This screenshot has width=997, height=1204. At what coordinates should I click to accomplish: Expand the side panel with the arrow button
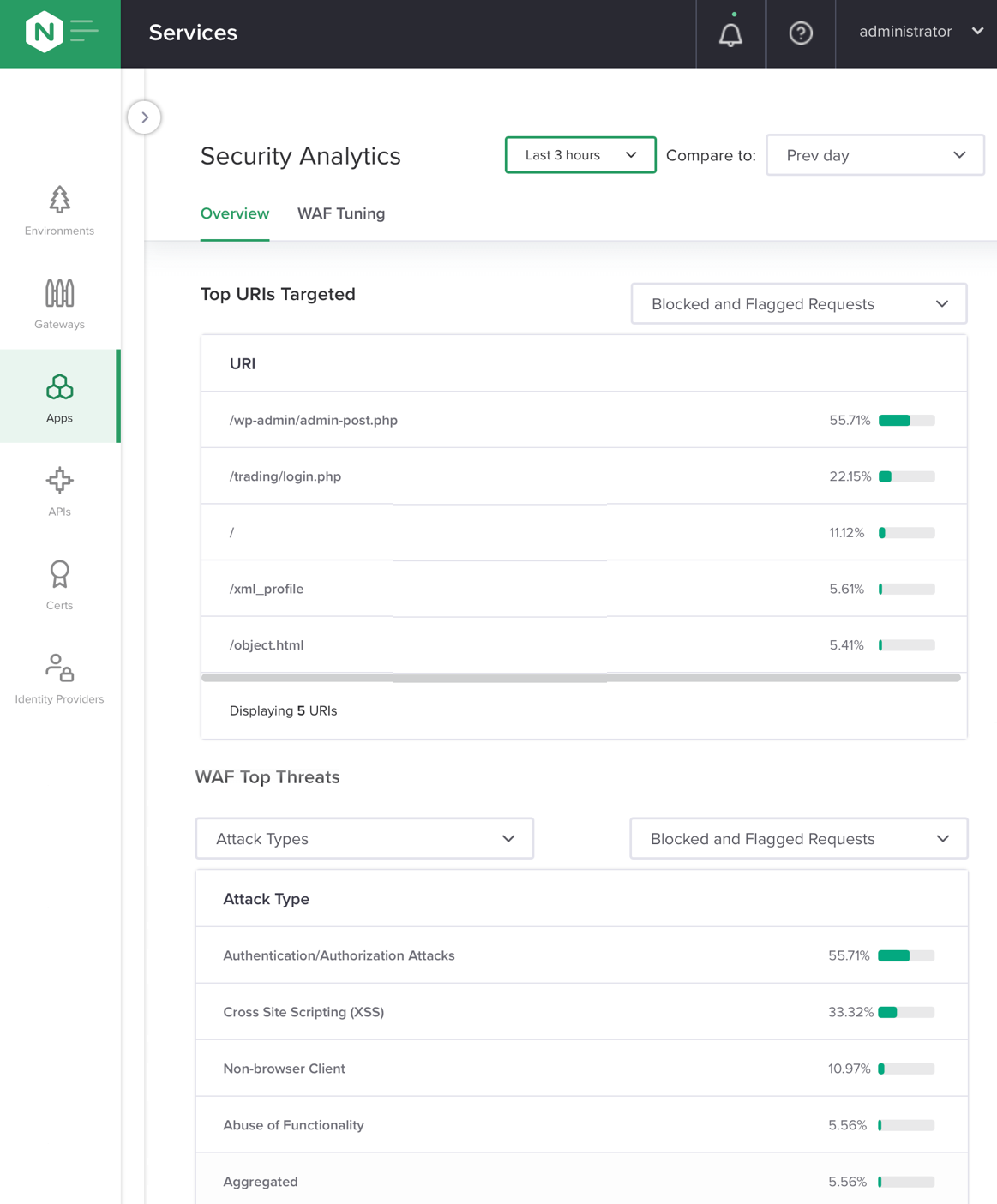(x=144, y=117)
